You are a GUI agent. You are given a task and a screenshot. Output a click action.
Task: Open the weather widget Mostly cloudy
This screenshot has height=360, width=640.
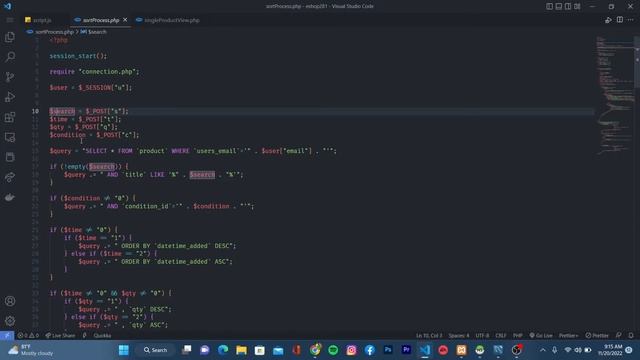31,350
